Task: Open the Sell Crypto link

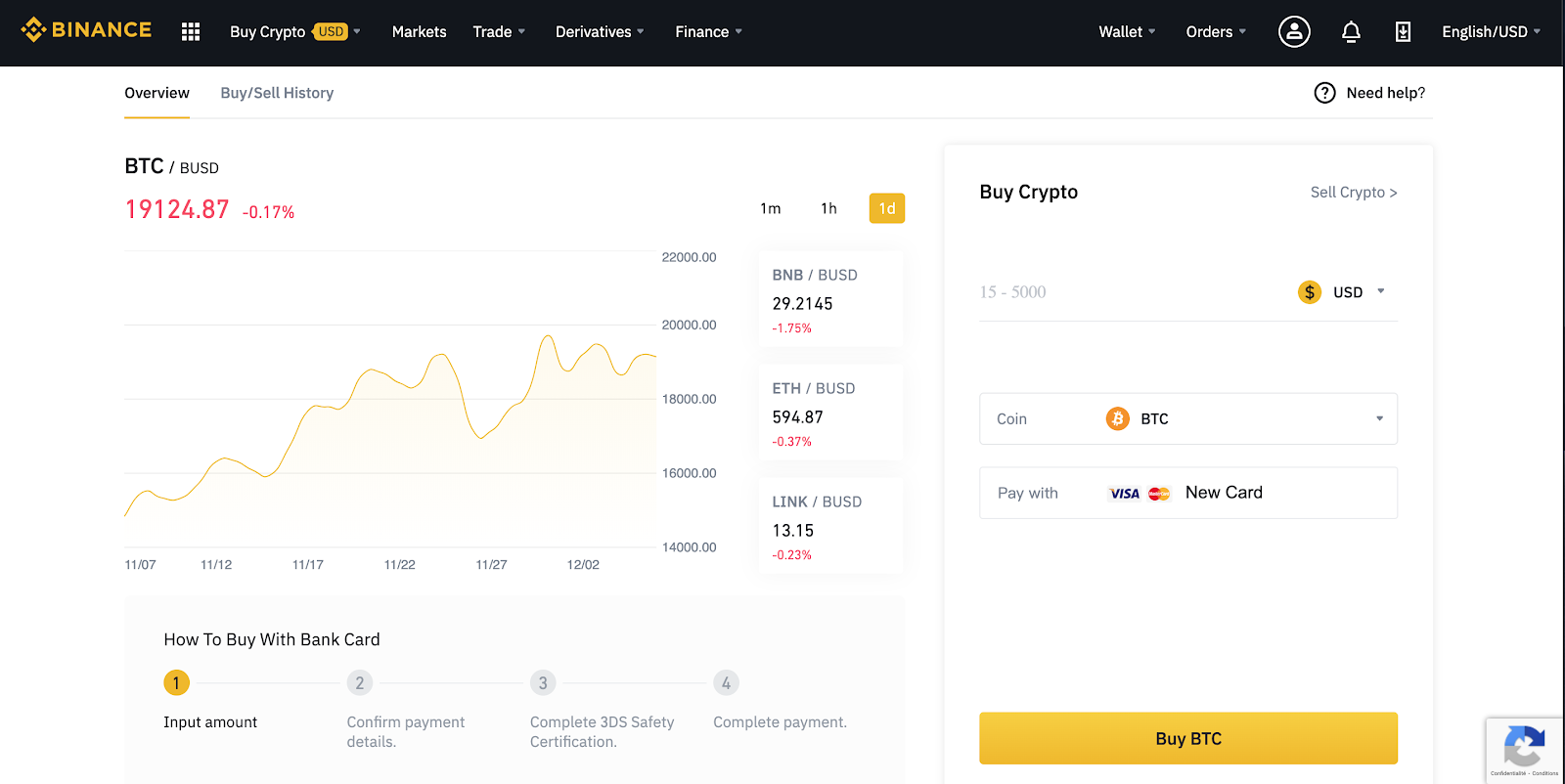Action: [x=1354, y=193]
